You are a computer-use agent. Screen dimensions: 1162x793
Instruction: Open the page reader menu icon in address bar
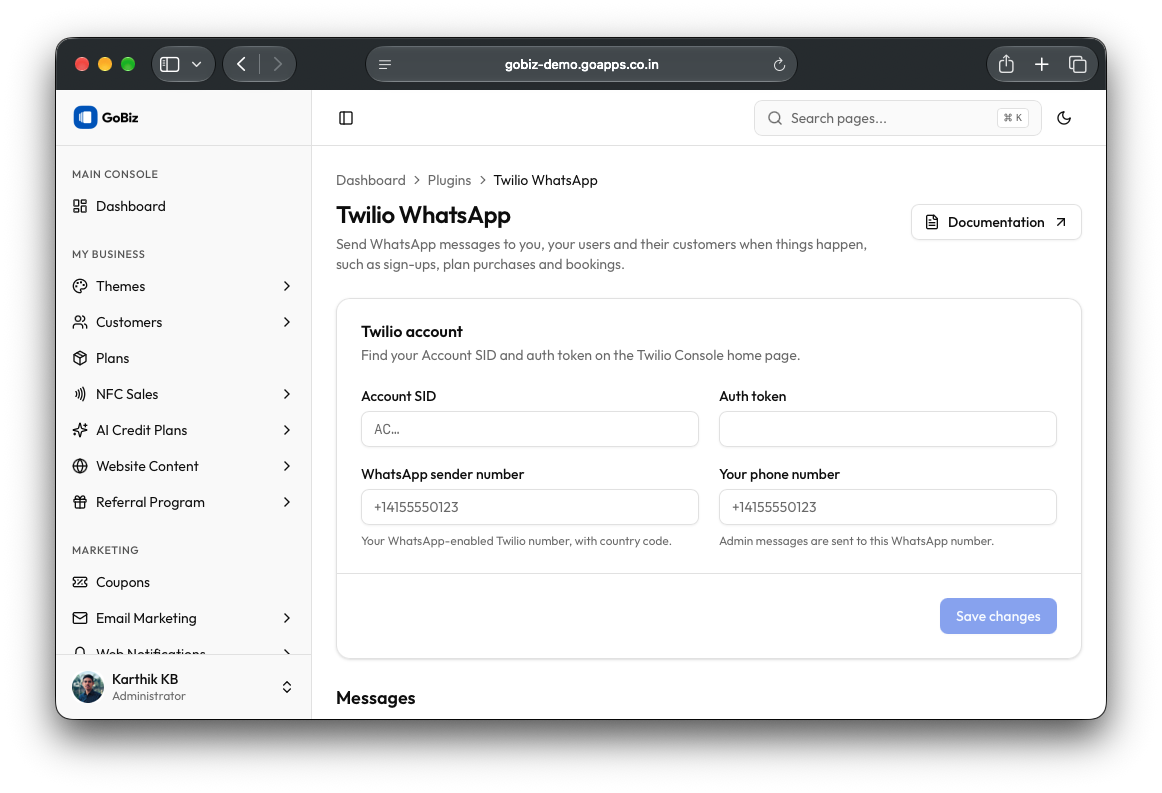pyautogui.click(x=385, y=64)
